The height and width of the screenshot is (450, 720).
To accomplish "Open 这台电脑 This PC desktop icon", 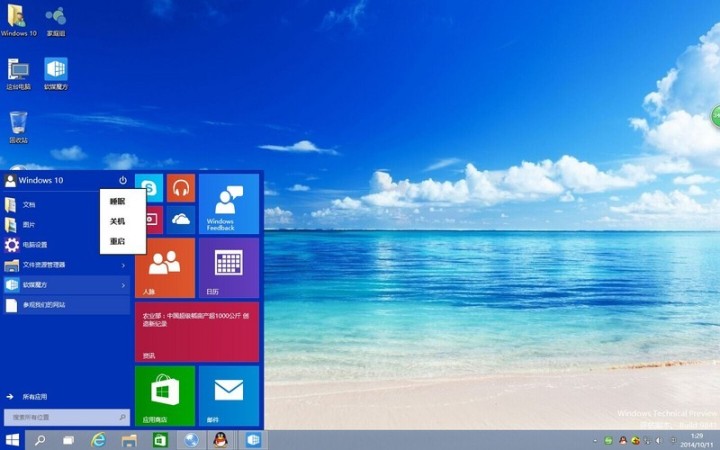I will (18, 74).
